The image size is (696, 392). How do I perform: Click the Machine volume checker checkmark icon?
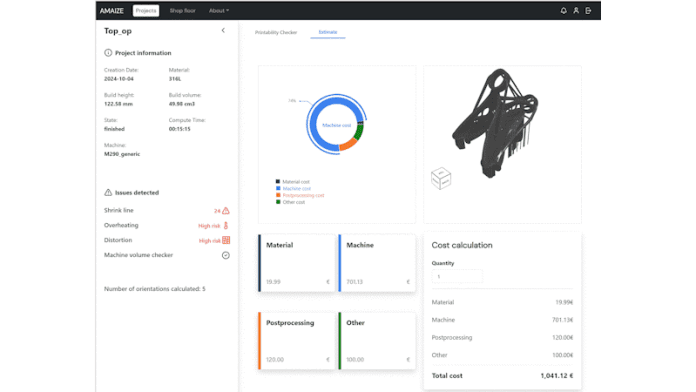point(226,255)
